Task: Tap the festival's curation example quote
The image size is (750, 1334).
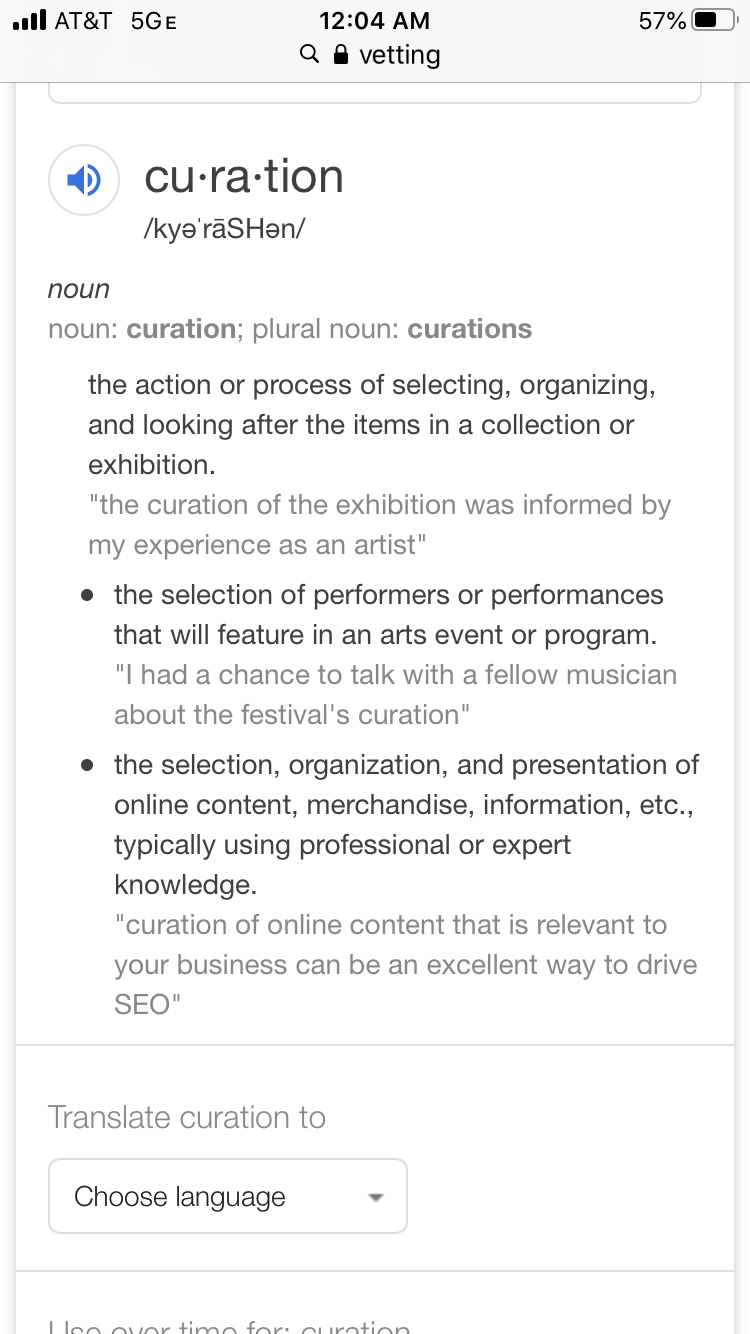Action: (x=395, y=695)
